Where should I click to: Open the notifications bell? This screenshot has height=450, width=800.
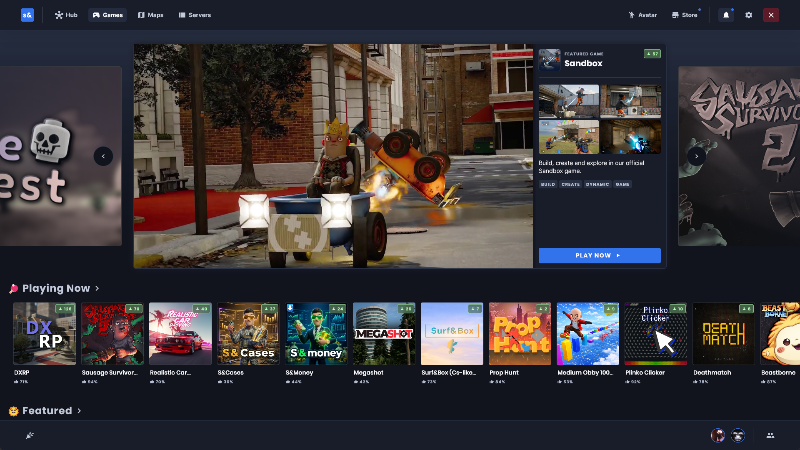[726, 15]
